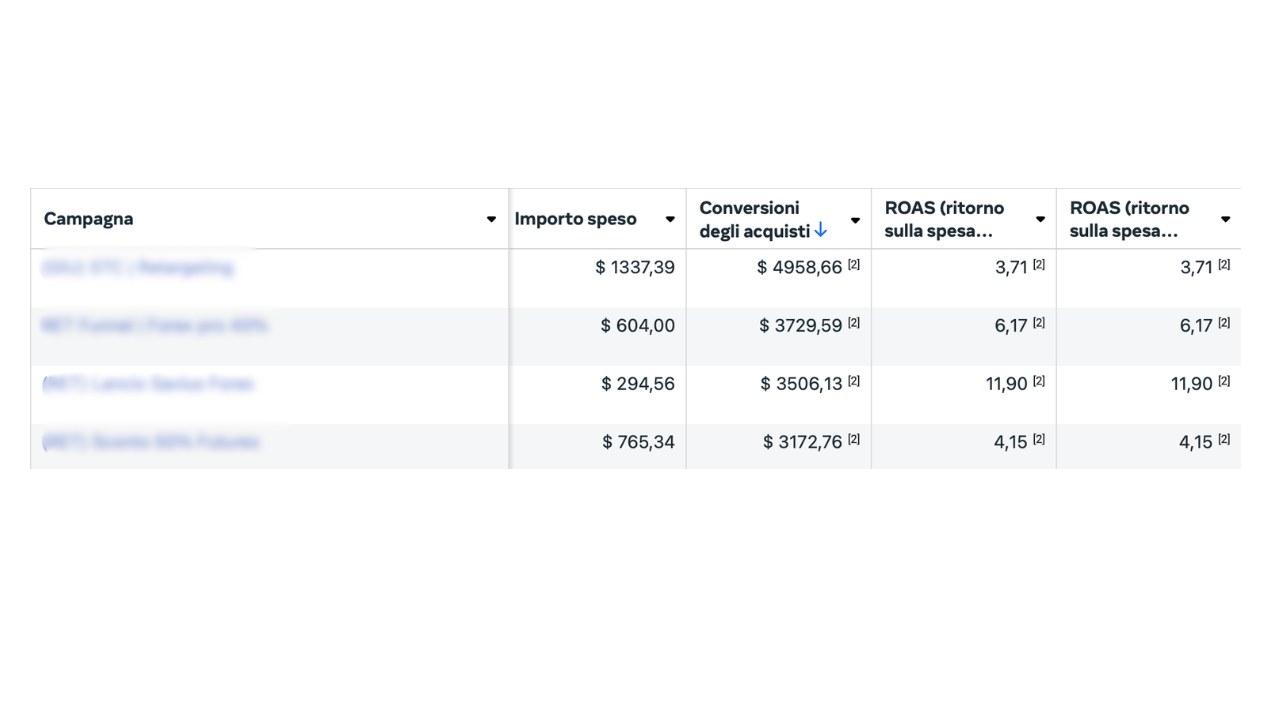Click the Importo speso header label
The width and height of the screenshot is (1280, 720).
click(575, 219)
